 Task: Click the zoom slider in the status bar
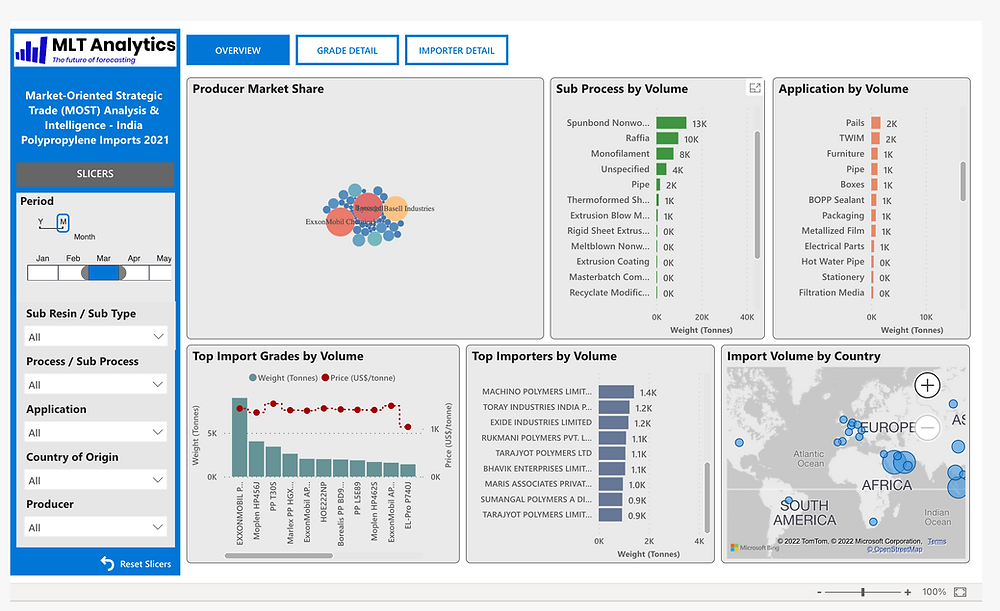(x=863, y=593)
